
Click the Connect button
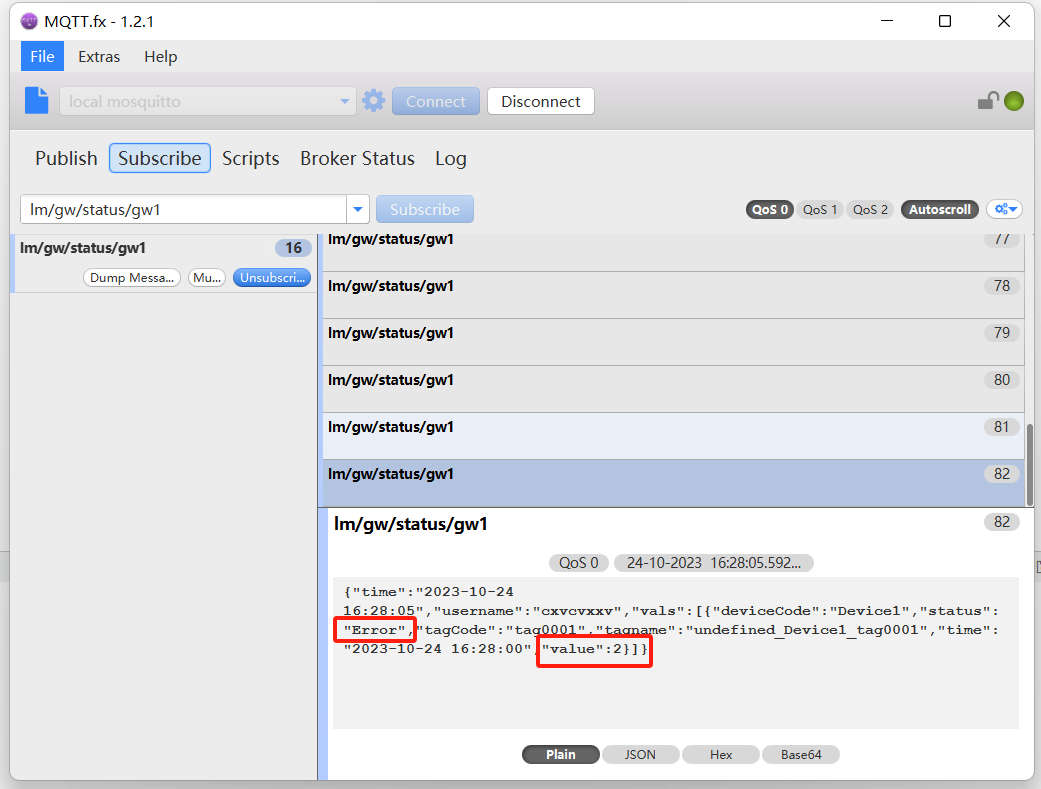click(436, 101)
